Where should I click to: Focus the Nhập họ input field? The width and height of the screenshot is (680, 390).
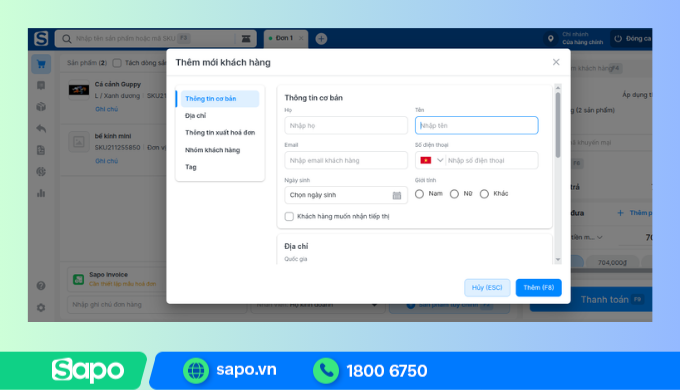click(x=346, y=125)
